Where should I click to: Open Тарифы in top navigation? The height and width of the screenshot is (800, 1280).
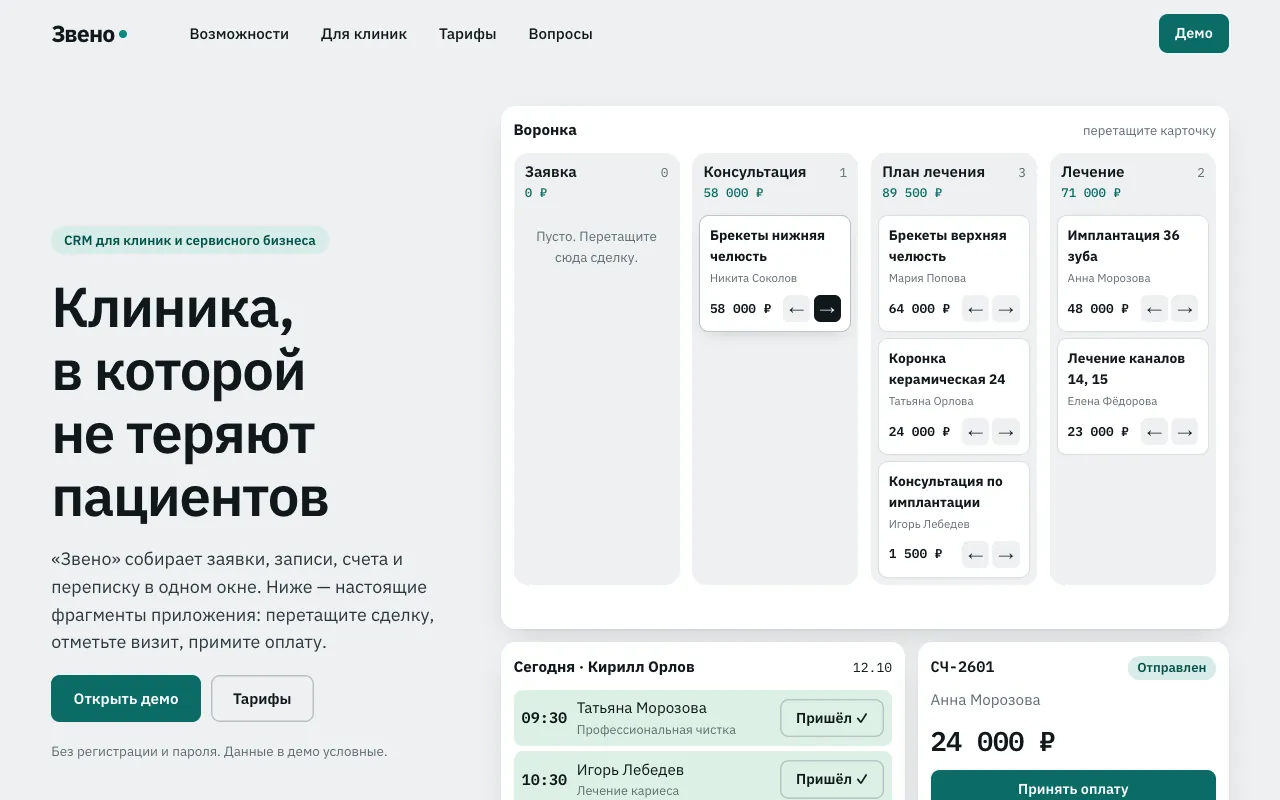click(468, 34)
